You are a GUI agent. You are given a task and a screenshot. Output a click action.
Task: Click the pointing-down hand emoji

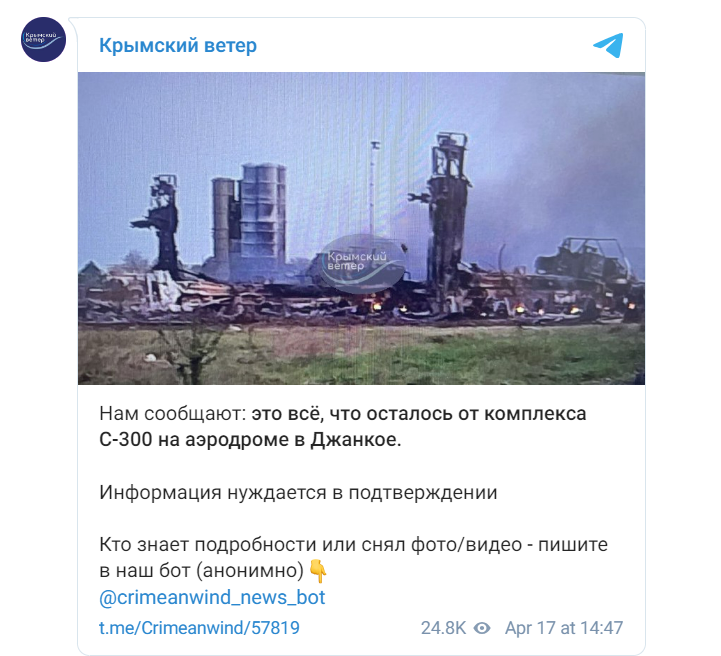coord(318,571)
